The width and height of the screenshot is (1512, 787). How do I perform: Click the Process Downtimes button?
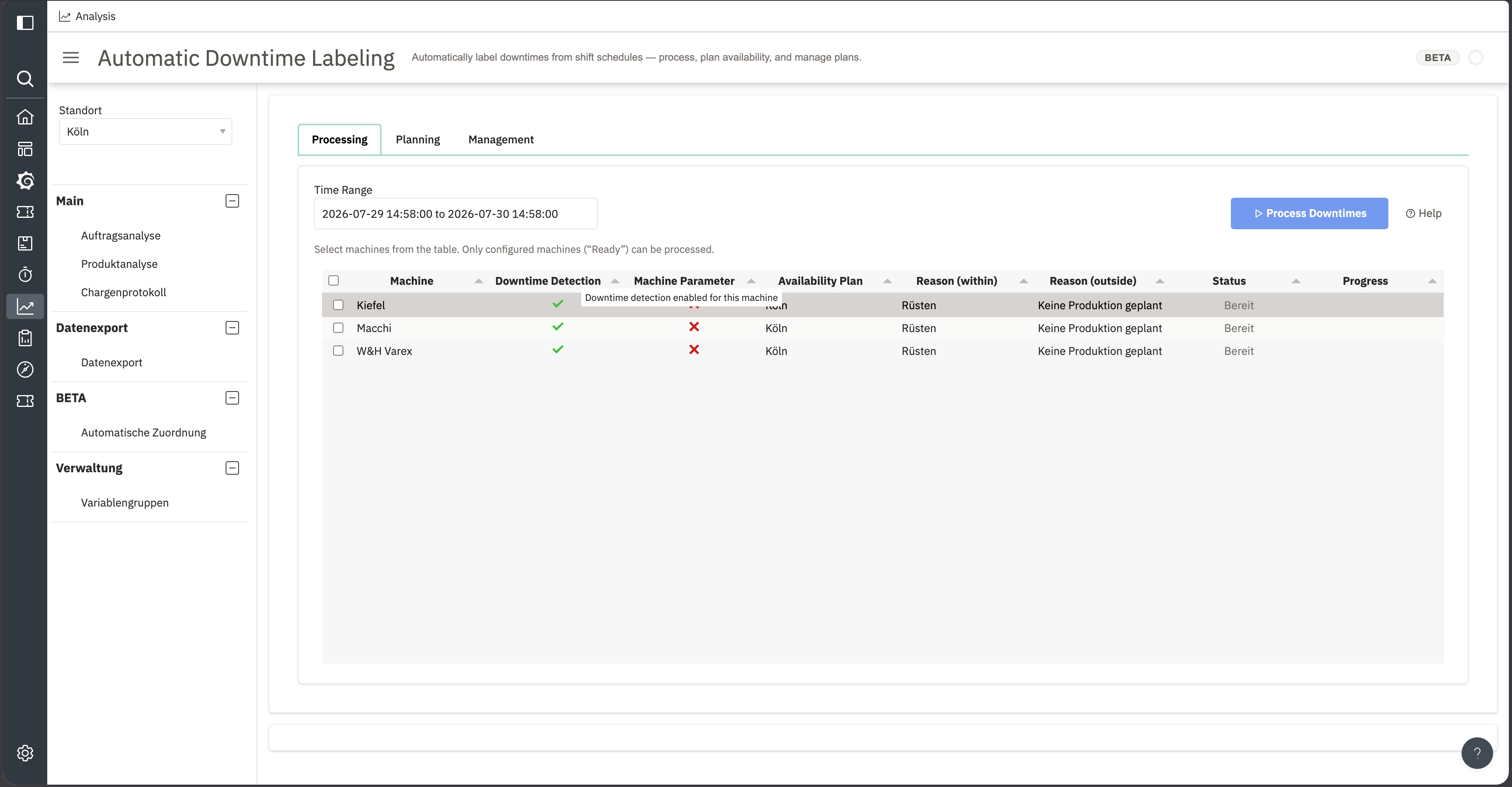[x=1309, y=213]
